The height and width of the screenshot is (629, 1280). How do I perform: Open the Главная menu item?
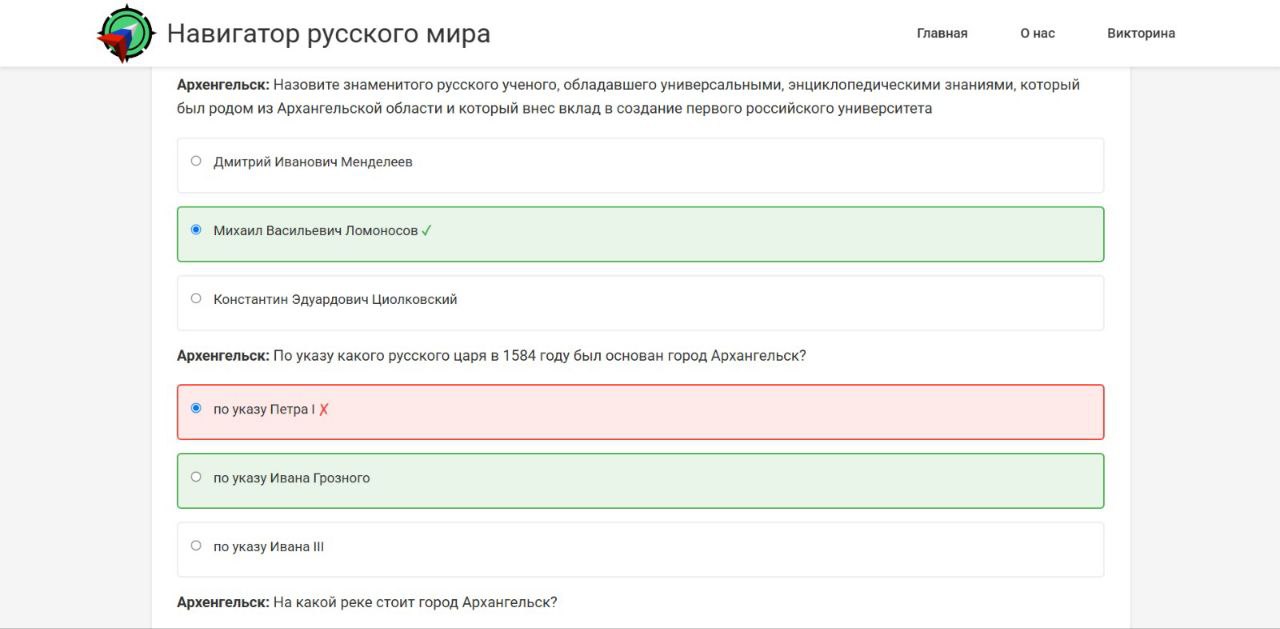(942, 33)
